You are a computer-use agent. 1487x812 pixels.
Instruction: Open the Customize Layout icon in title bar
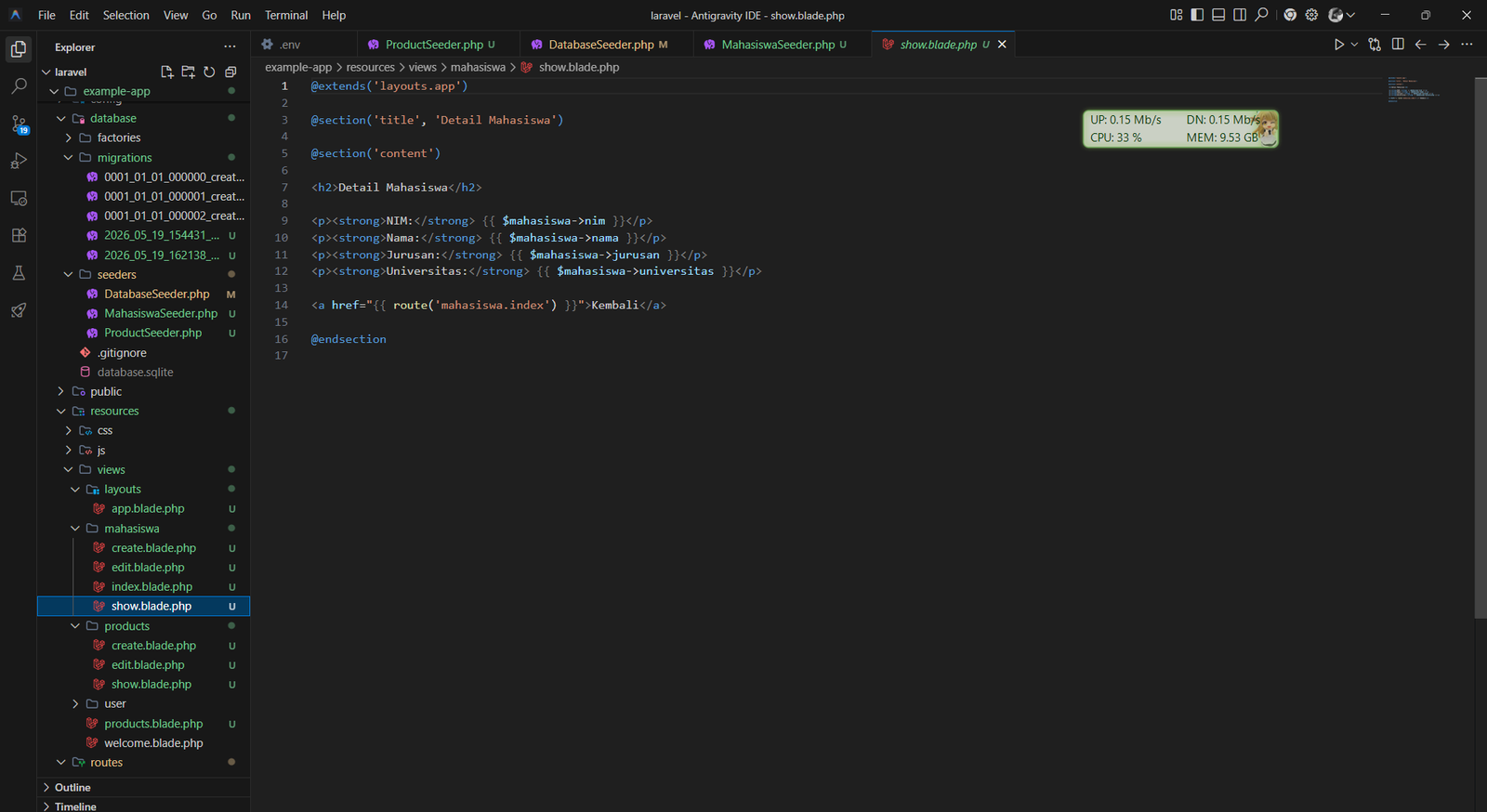coord(1176,15)
